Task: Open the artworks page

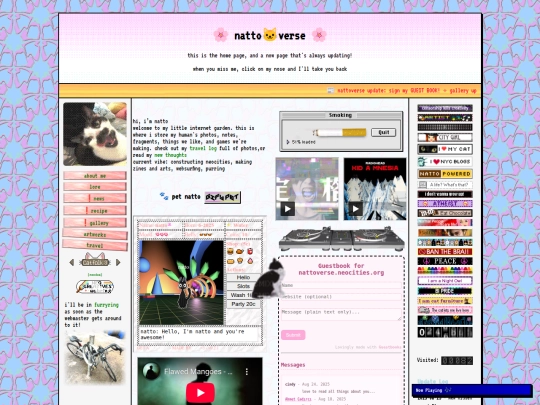Action: click(x=95, y=235)
